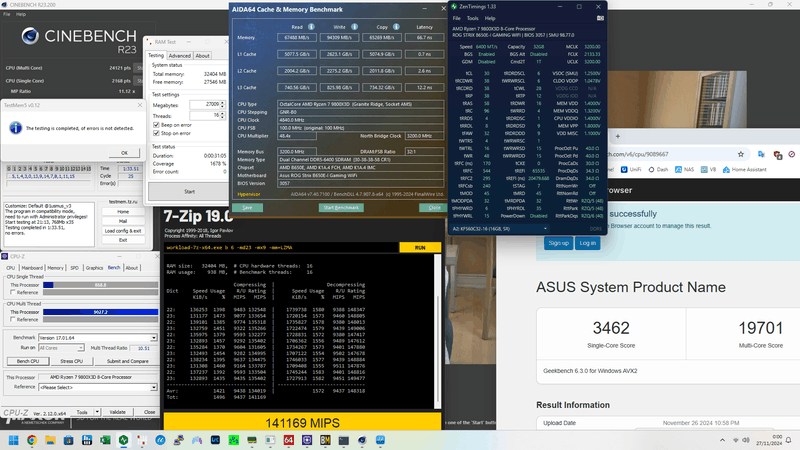The width and height of the screenshot is (800, 450).
Task: Open the BM benchmark icon on taskbar
Action: click(x=325, y=440)
